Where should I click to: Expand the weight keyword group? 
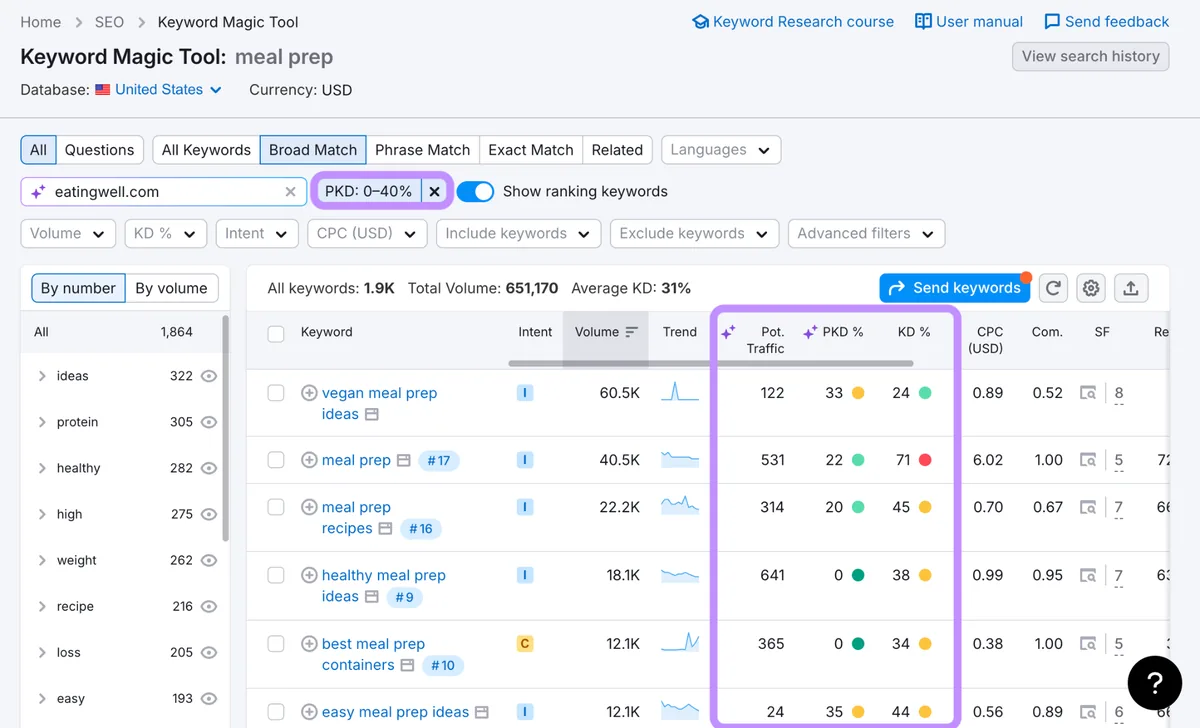click(x=42, y=560)
